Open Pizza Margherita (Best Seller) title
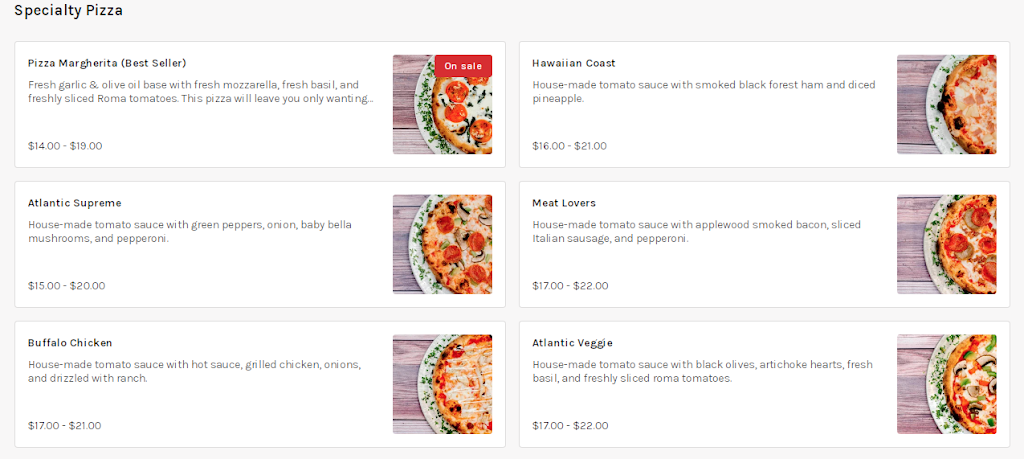Image resolution: width=1024 pixels, height=459 pixels. pyautogui.click(x=107, y=63)
